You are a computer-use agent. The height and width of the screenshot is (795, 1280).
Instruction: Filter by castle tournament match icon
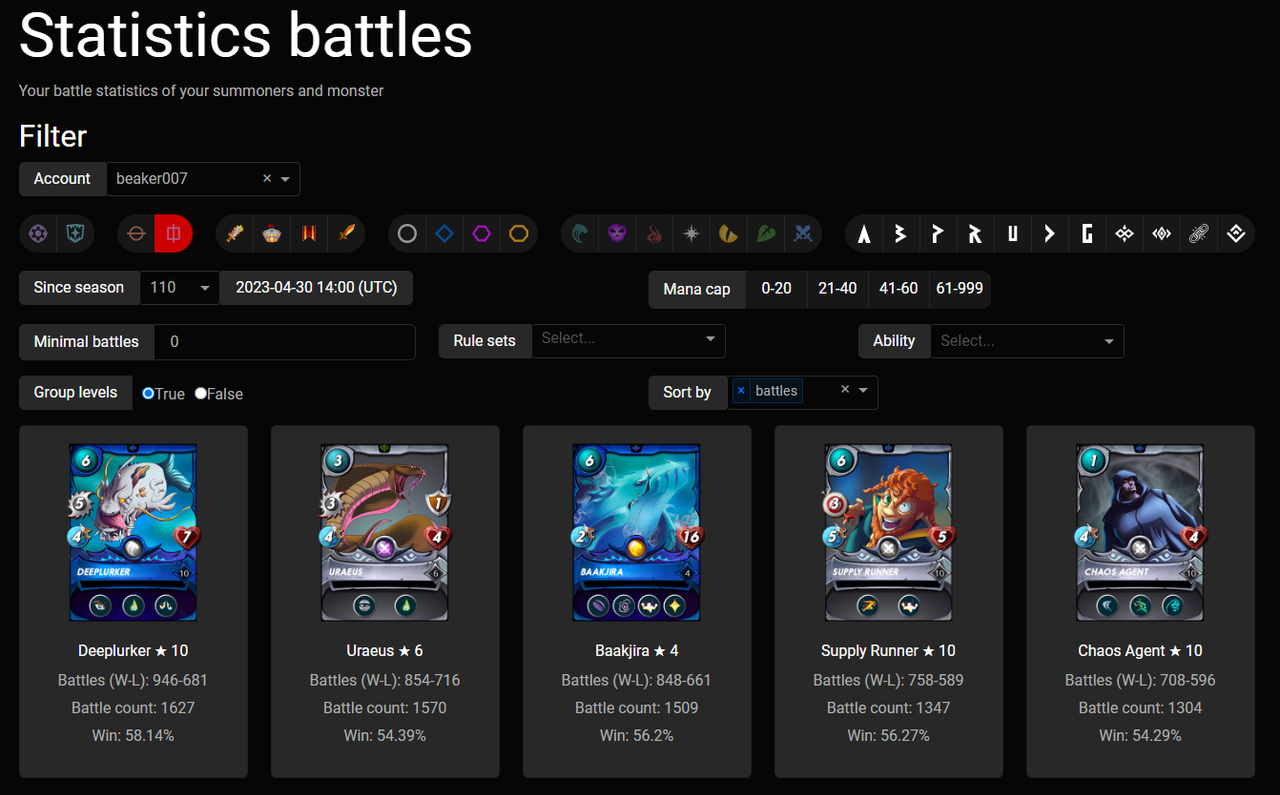pos(272,234)
